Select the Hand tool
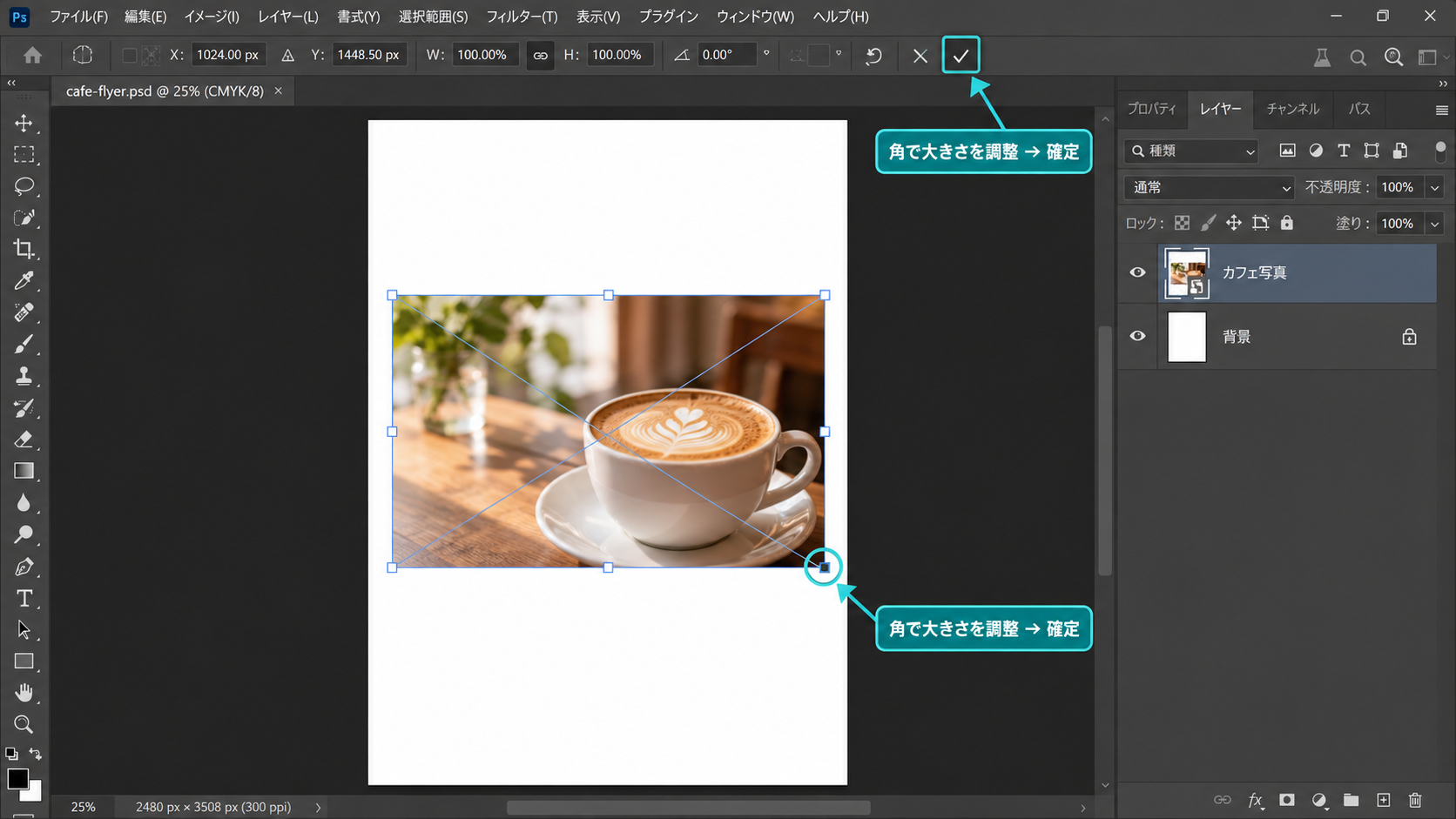This screenshot has height=819, width=1456. click(x=24, y=693)
